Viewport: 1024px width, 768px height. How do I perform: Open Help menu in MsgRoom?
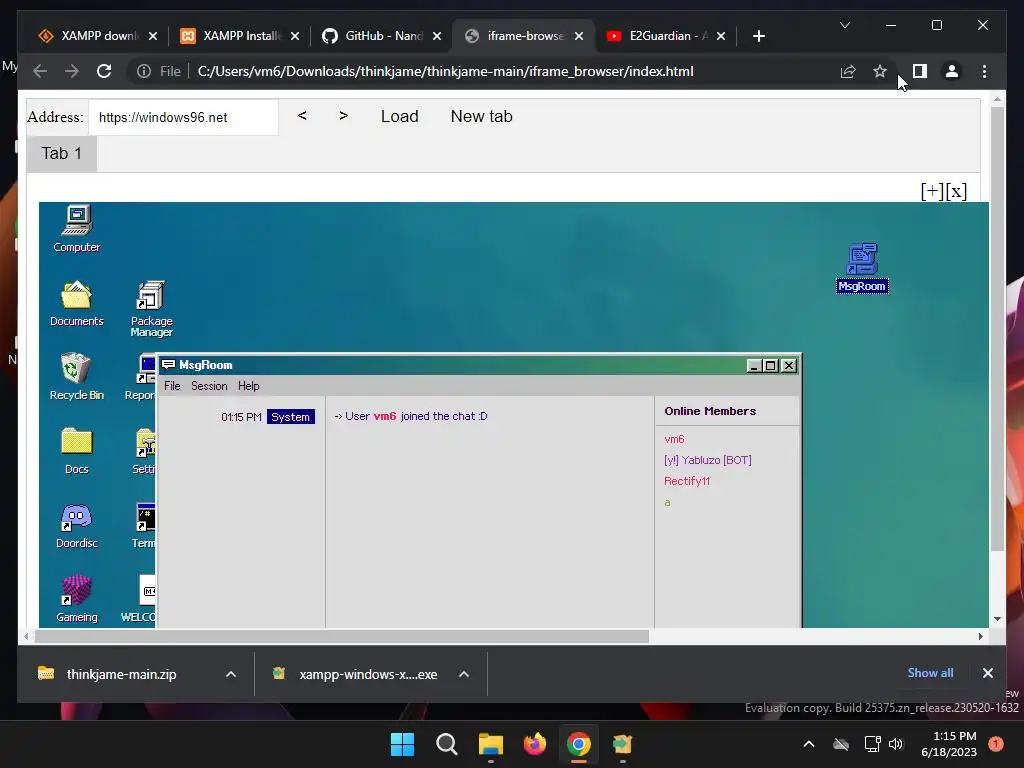[248, 386]
